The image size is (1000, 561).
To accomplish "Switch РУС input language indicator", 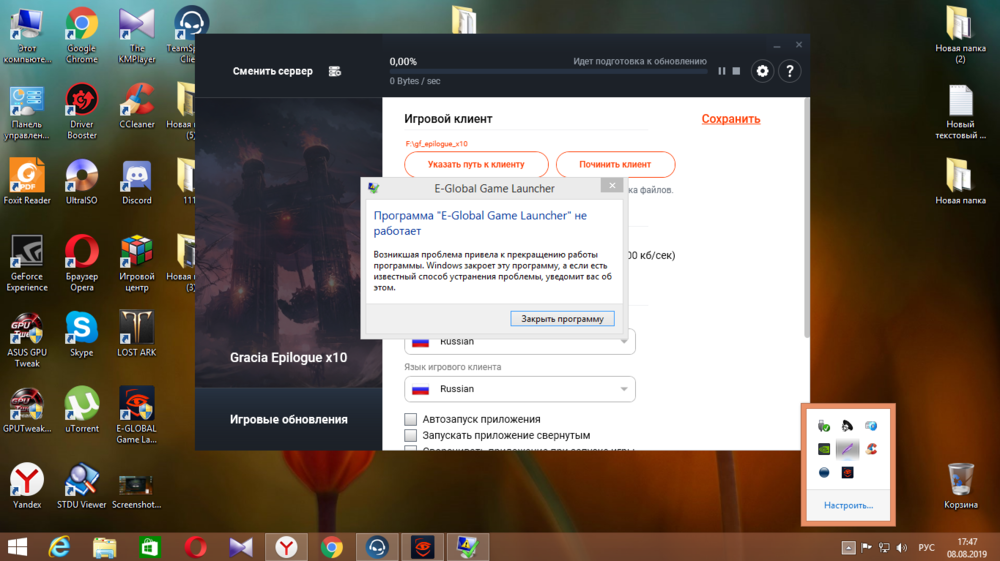I will [926, 548].
